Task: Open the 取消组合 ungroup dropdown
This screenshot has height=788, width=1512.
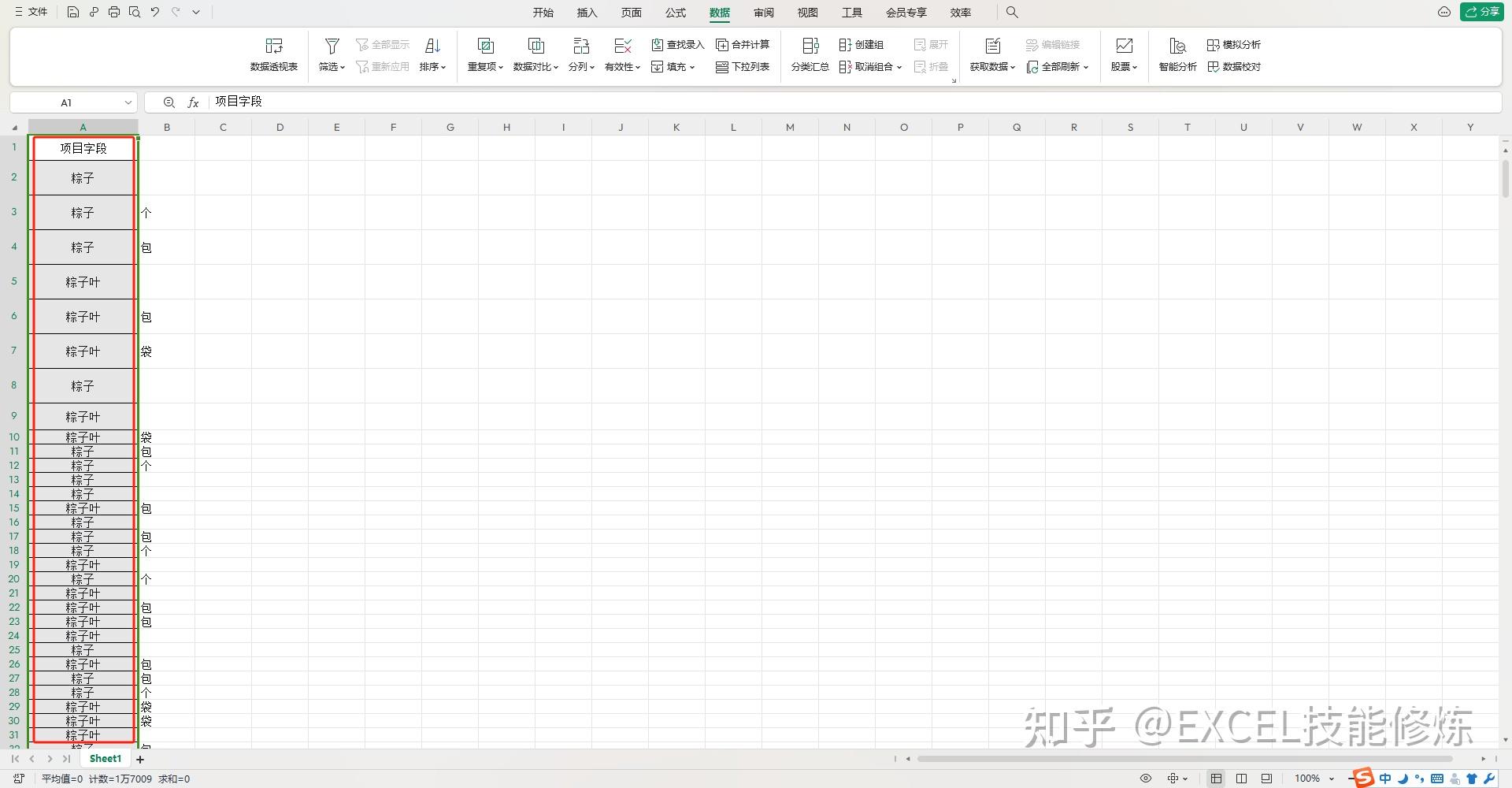Action: pos(870,67)
